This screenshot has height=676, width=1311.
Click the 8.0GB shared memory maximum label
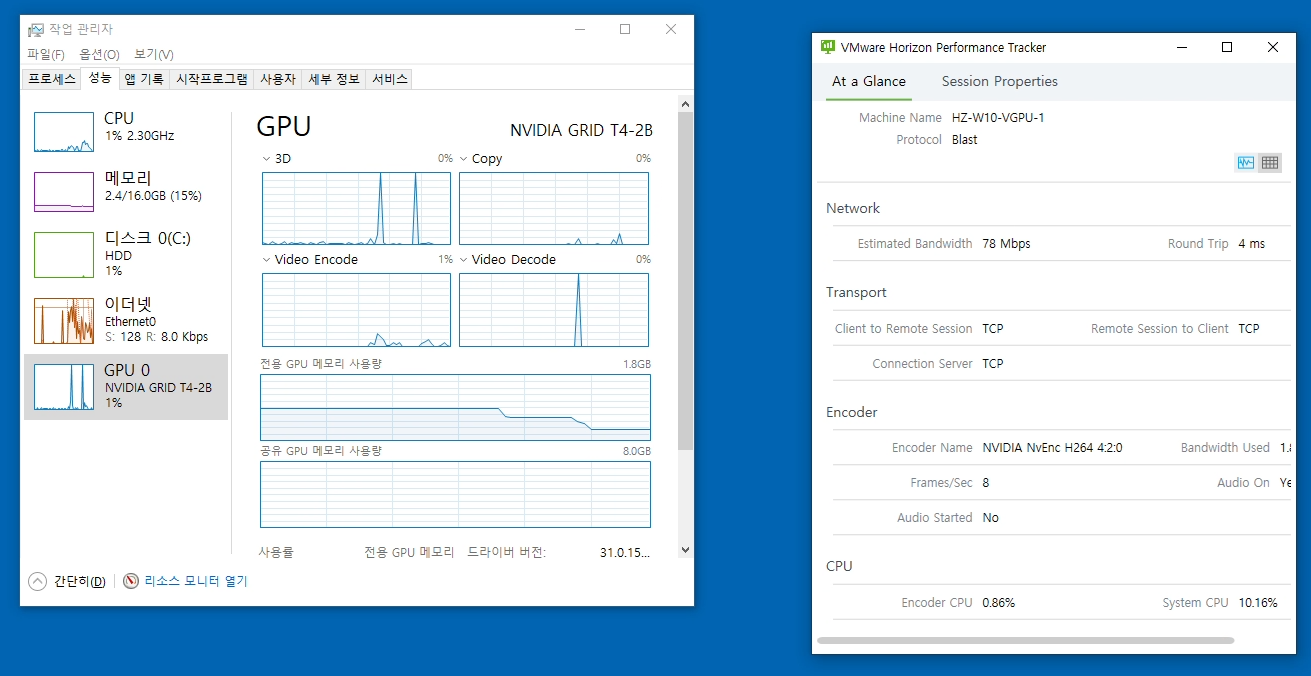pyautogui.click(x=637, y=451)
